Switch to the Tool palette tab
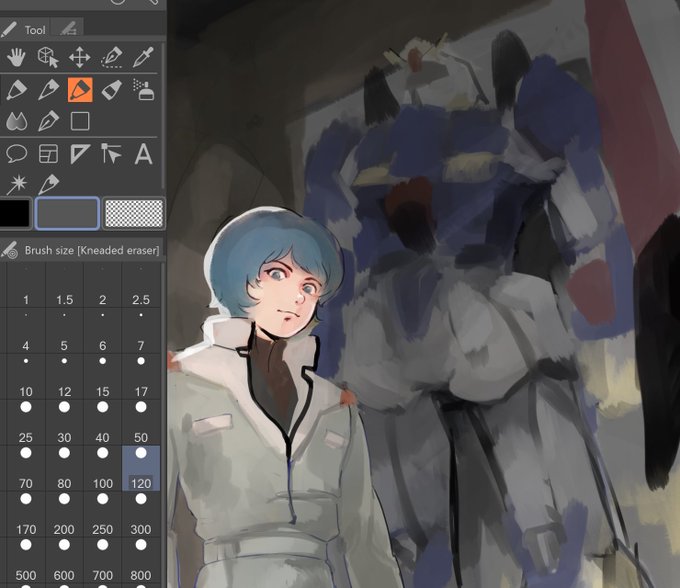Image resolution: width=680 pixels, height=588 pixels. (x=25, y=29)
